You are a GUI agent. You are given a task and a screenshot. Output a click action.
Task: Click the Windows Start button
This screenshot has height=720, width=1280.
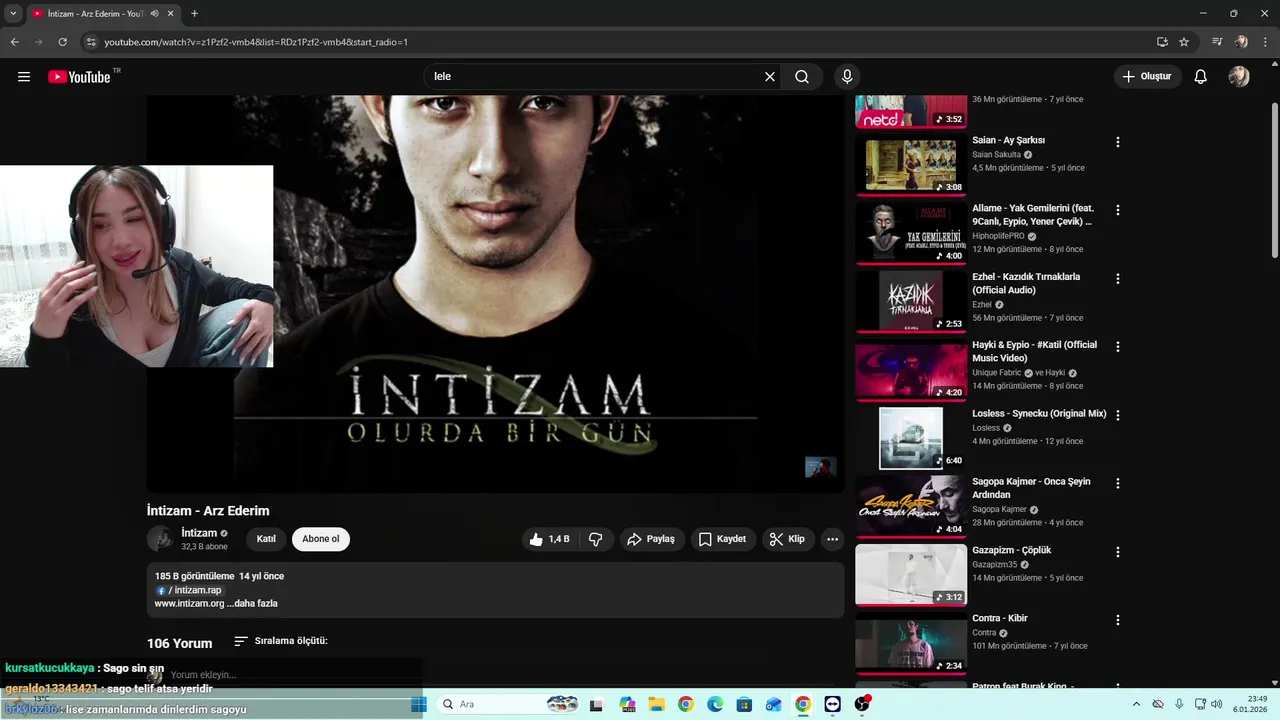(x=419, y=704)
